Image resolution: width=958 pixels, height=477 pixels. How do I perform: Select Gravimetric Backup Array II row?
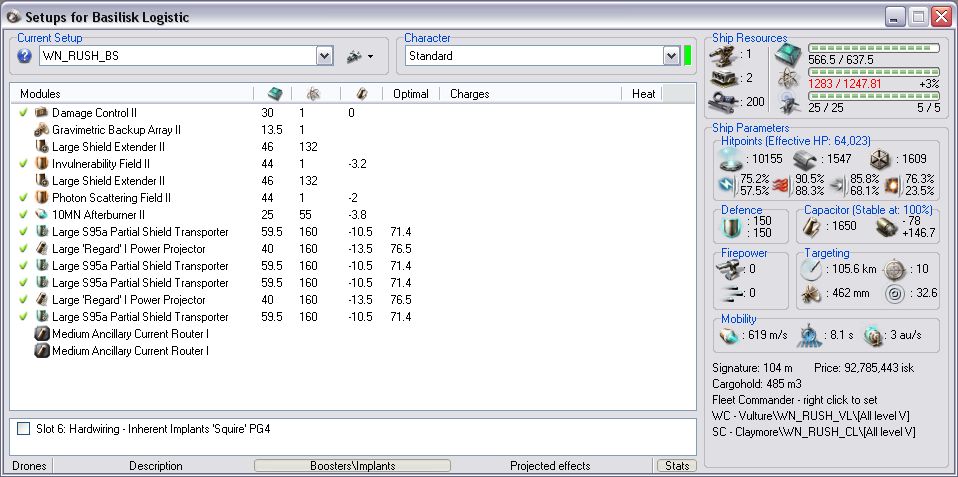(353, 129)
